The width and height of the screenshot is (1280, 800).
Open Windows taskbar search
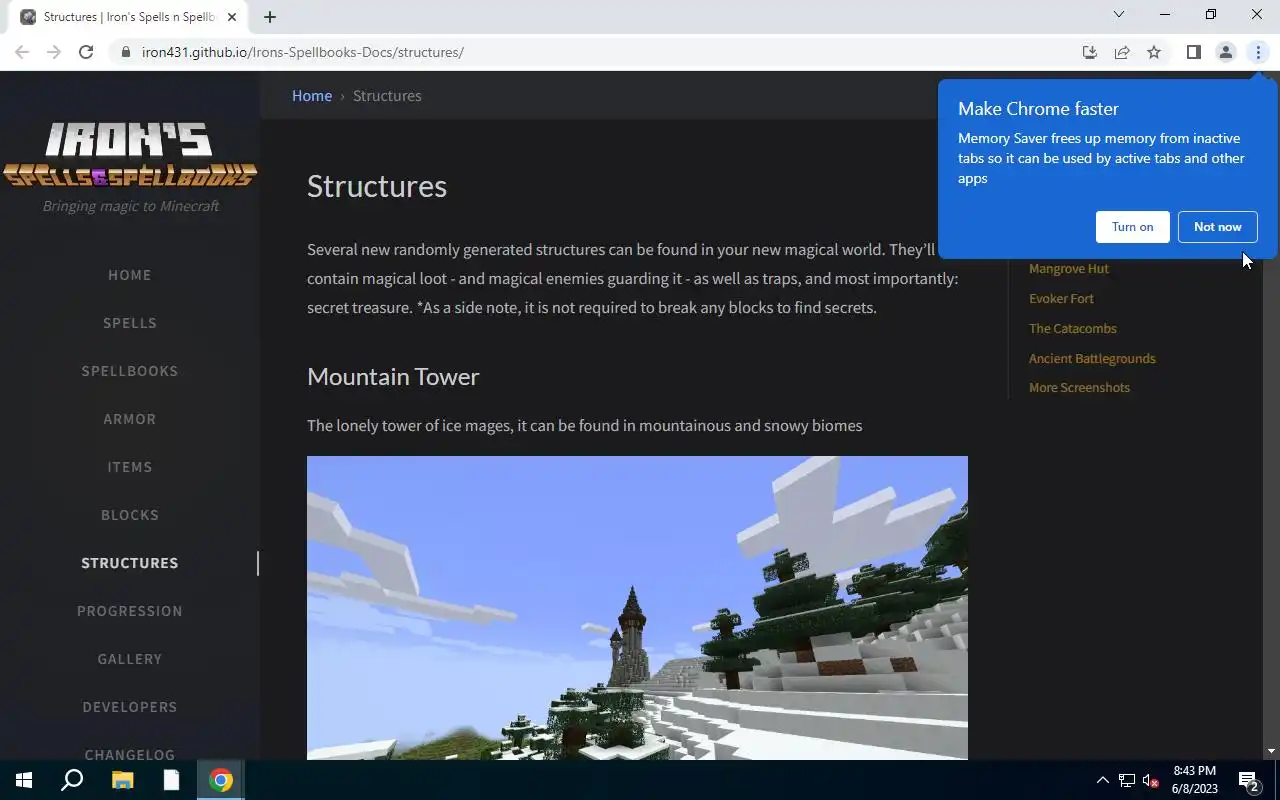[x=72, y=780]
